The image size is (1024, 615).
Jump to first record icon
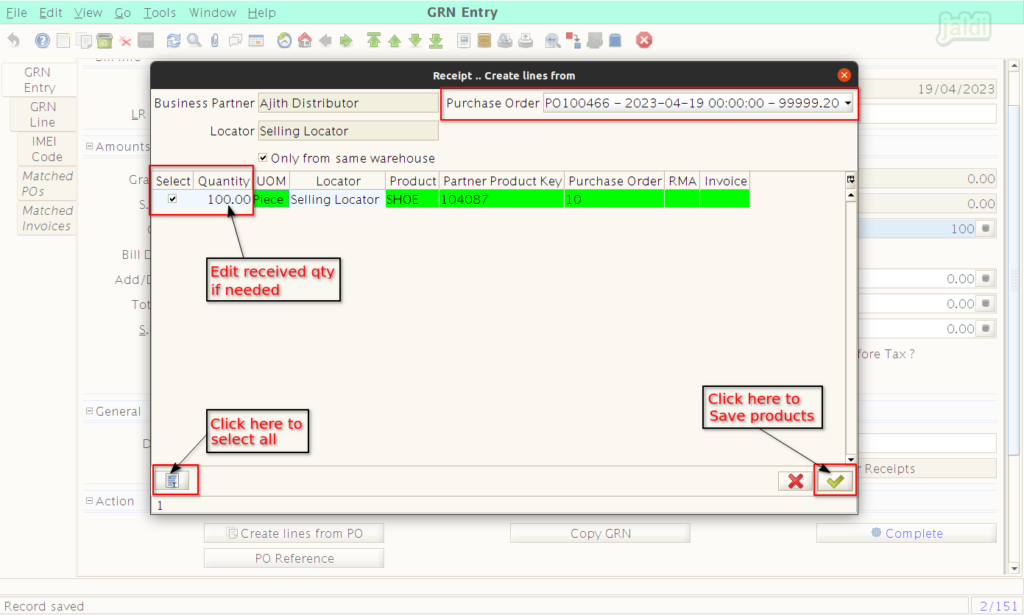pos(374,40)
